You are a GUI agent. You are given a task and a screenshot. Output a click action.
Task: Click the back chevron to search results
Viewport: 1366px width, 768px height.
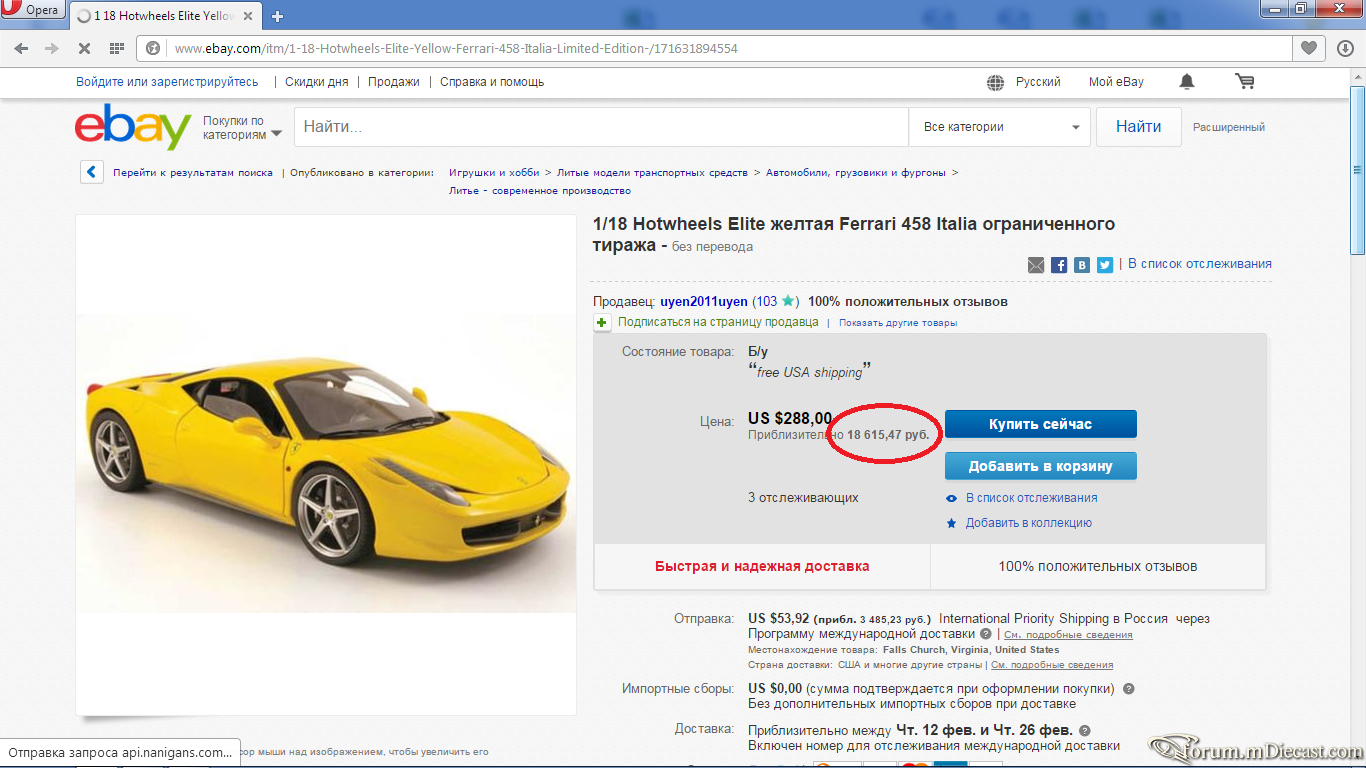tap(92, 172)
